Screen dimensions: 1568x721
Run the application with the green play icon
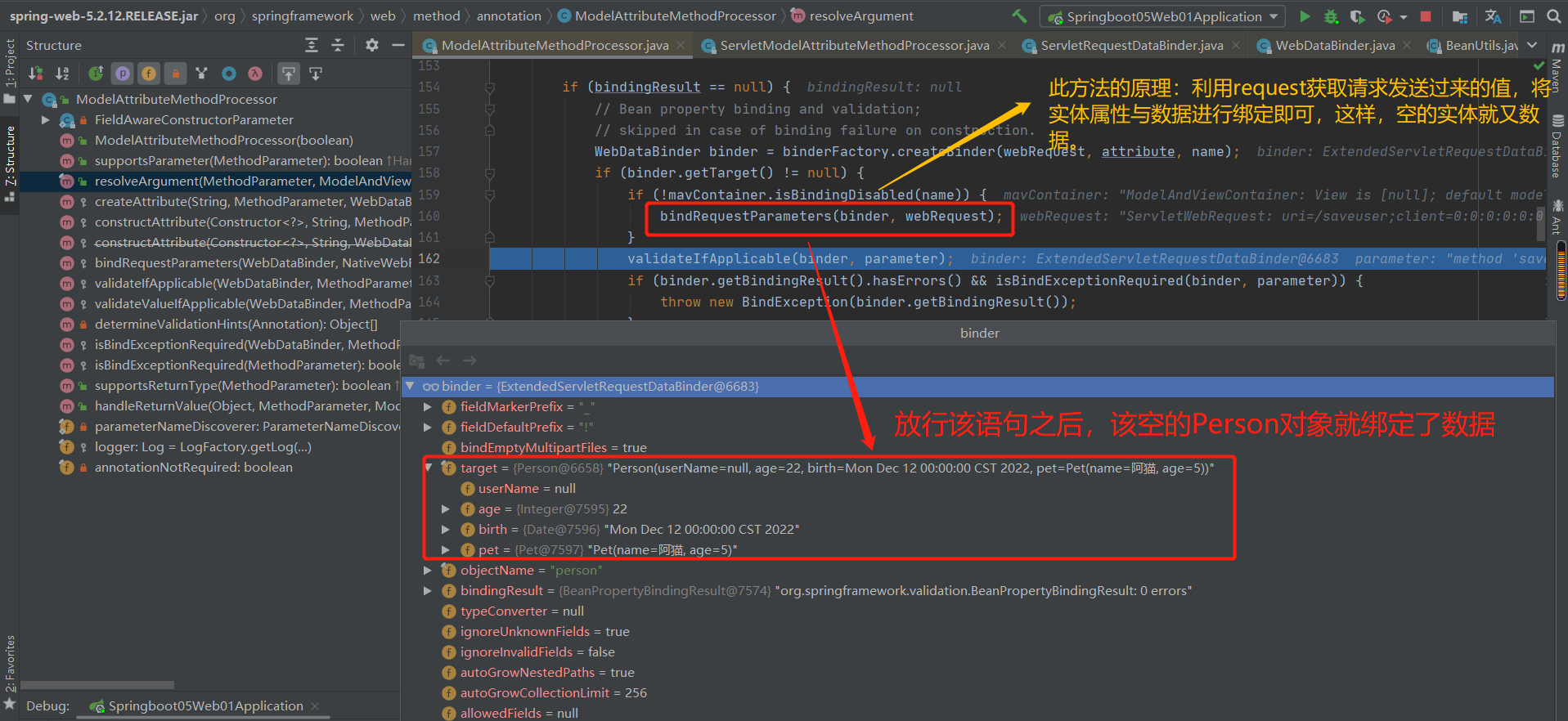[1305, 16]
